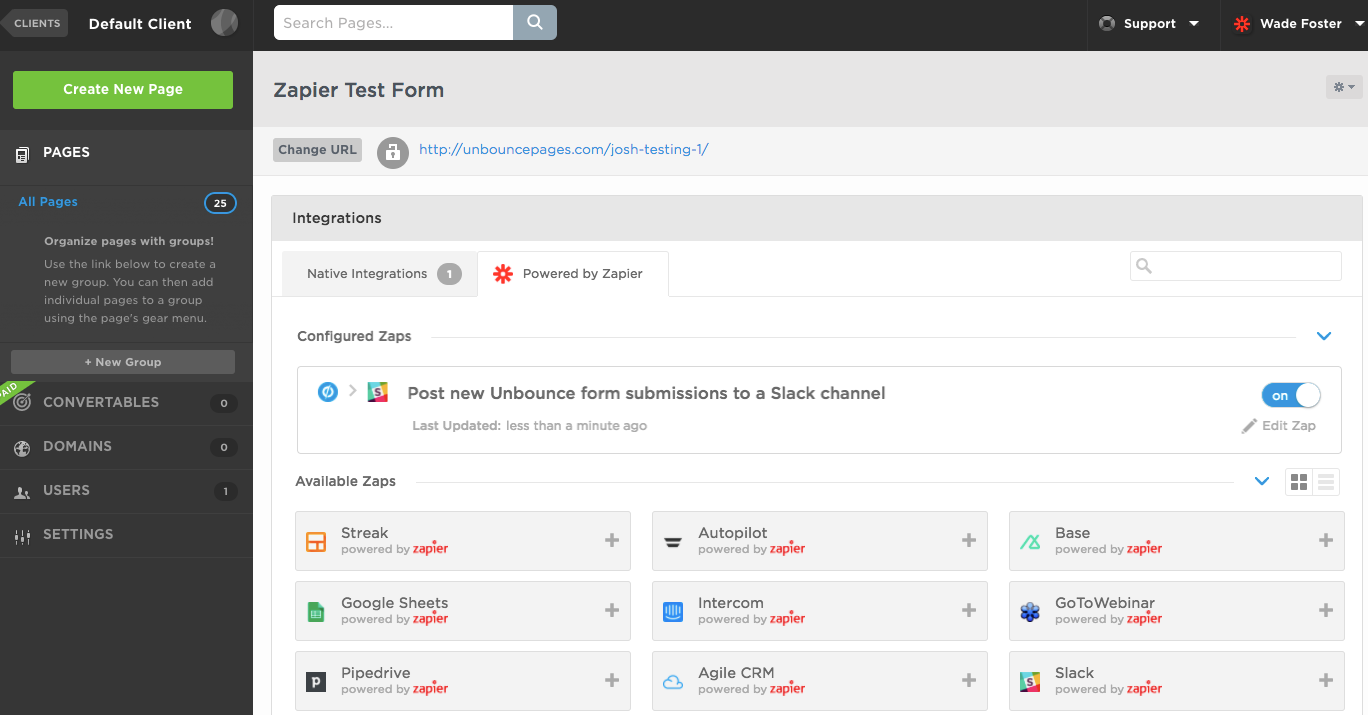Click the integrations search input field

pyautogui.click(x=1236, y=266)
